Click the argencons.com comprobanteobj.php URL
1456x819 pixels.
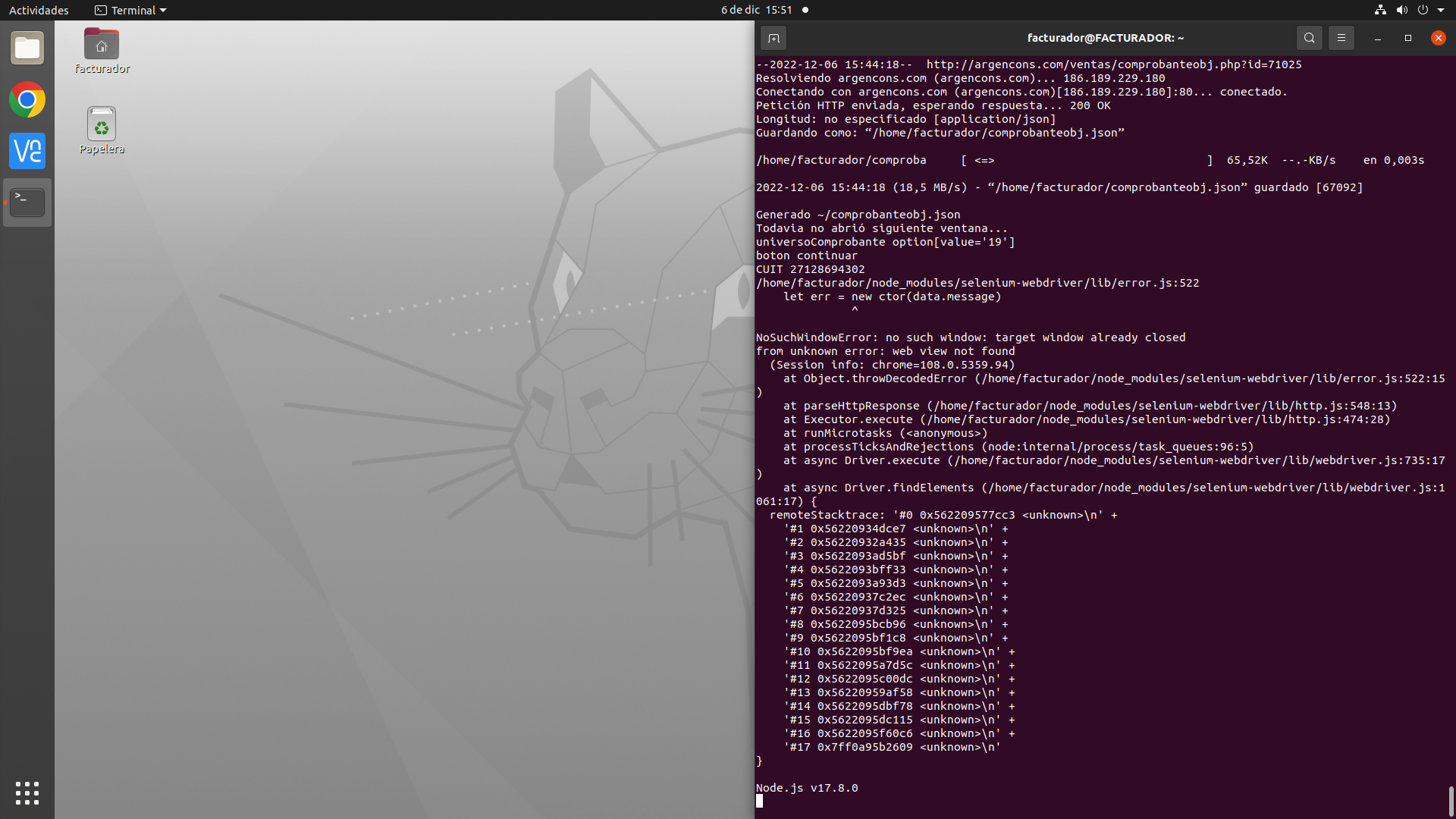pyautogui.click(x=1114, y=64)
